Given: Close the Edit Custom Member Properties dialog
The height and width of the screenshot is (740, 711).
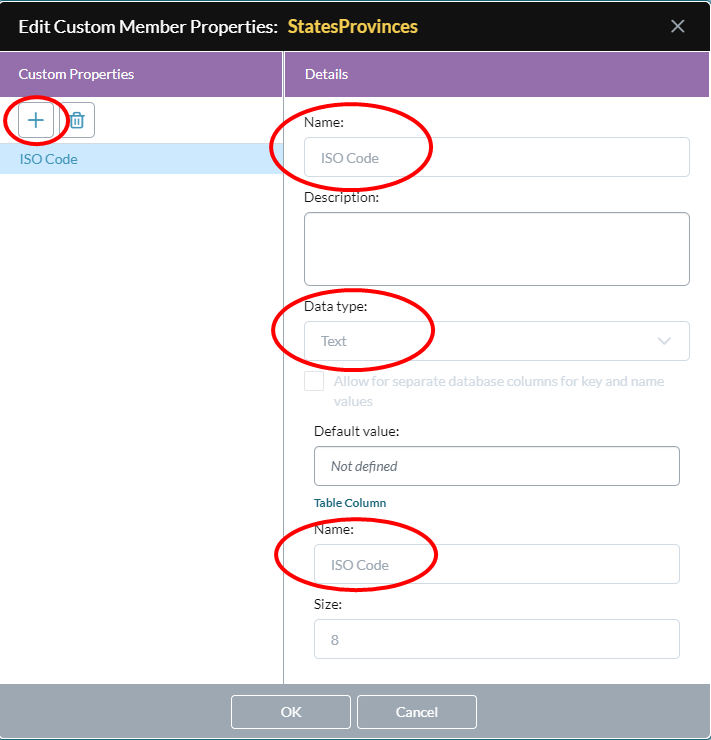Looking at the screenshot, I should (678, 26).
